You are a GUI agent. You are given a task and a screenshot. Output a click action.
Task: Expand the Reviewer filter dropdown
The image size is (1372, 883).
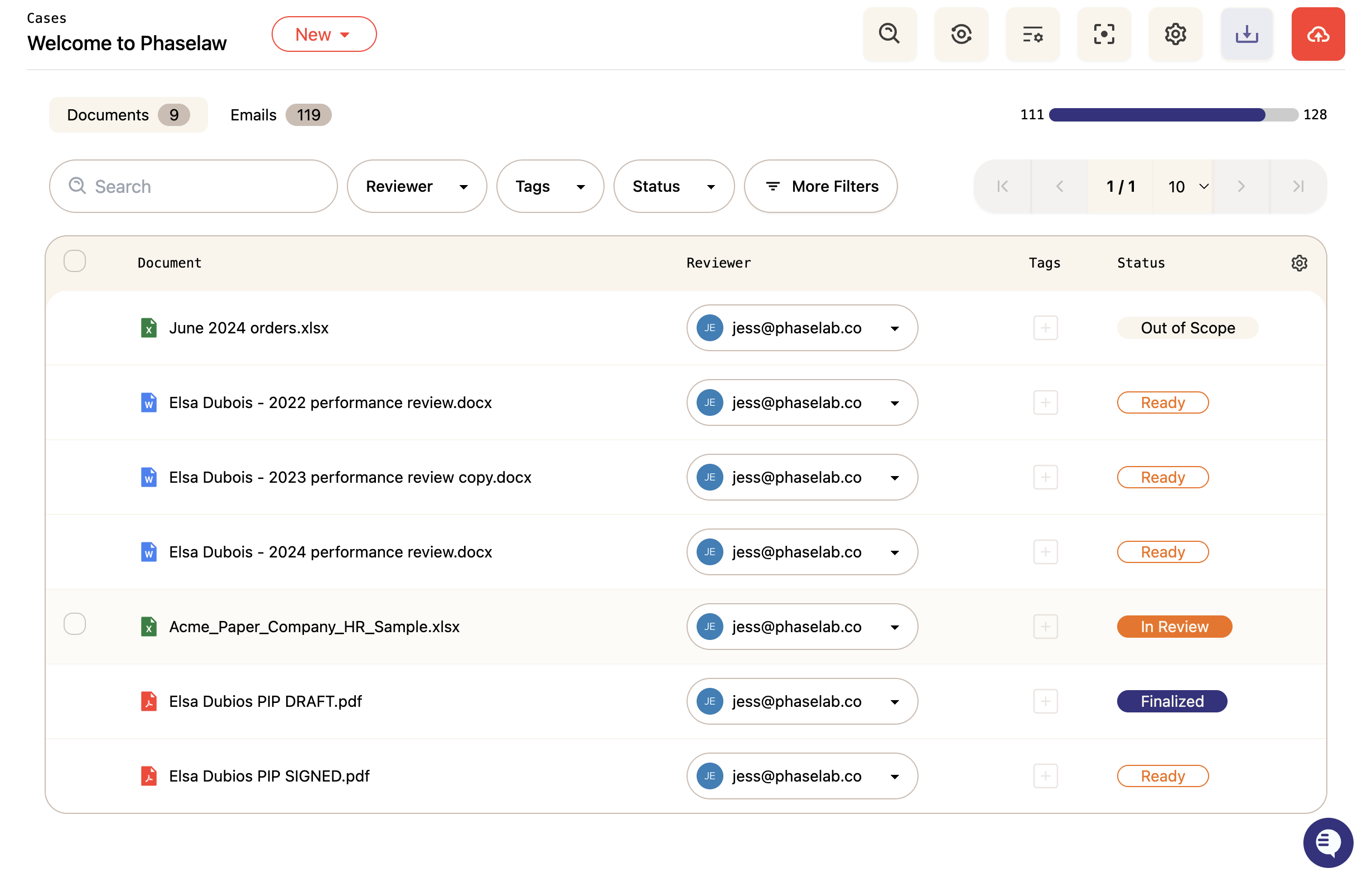pyautogui.click(x=417, y=186)
